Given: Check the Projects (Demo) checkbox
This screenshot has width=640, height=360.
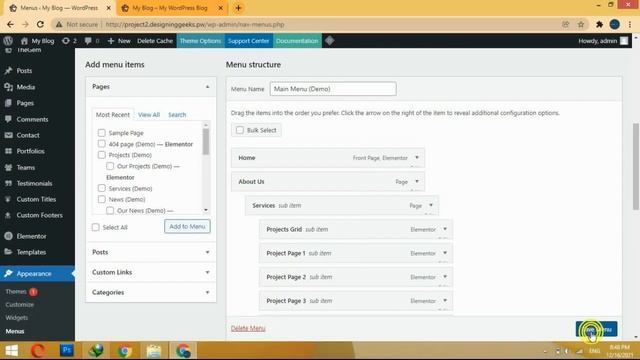Looking at the screenshot, I should click(102, 155).
